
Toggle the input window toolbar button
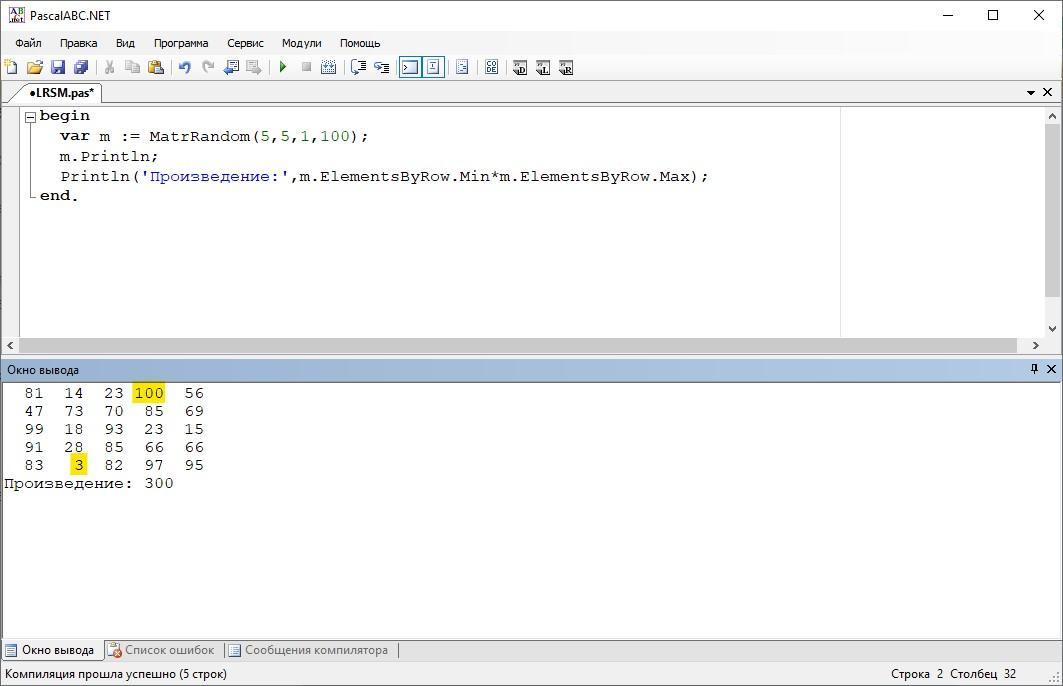coord(433,67)
